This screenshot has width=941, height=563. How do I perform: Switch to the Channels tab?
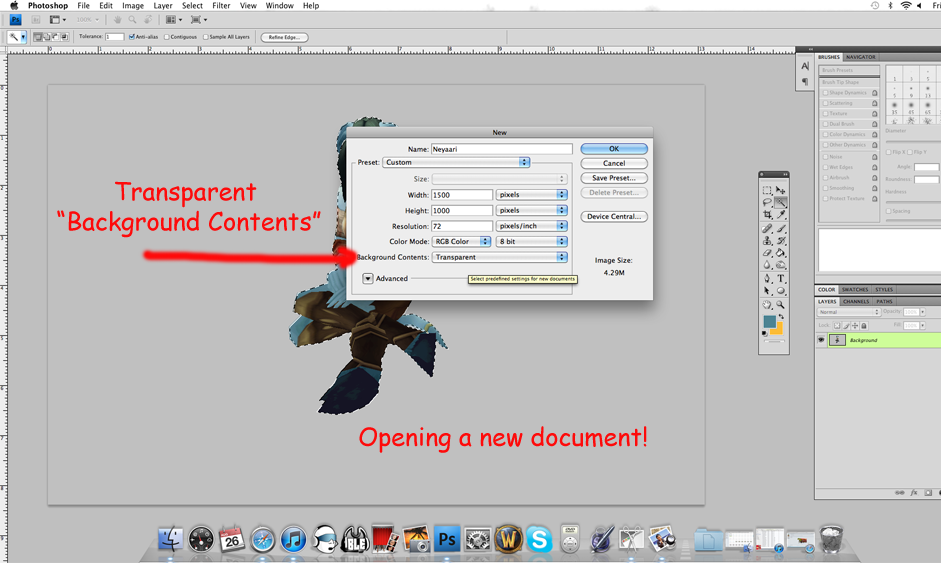[x=855, y=301]
